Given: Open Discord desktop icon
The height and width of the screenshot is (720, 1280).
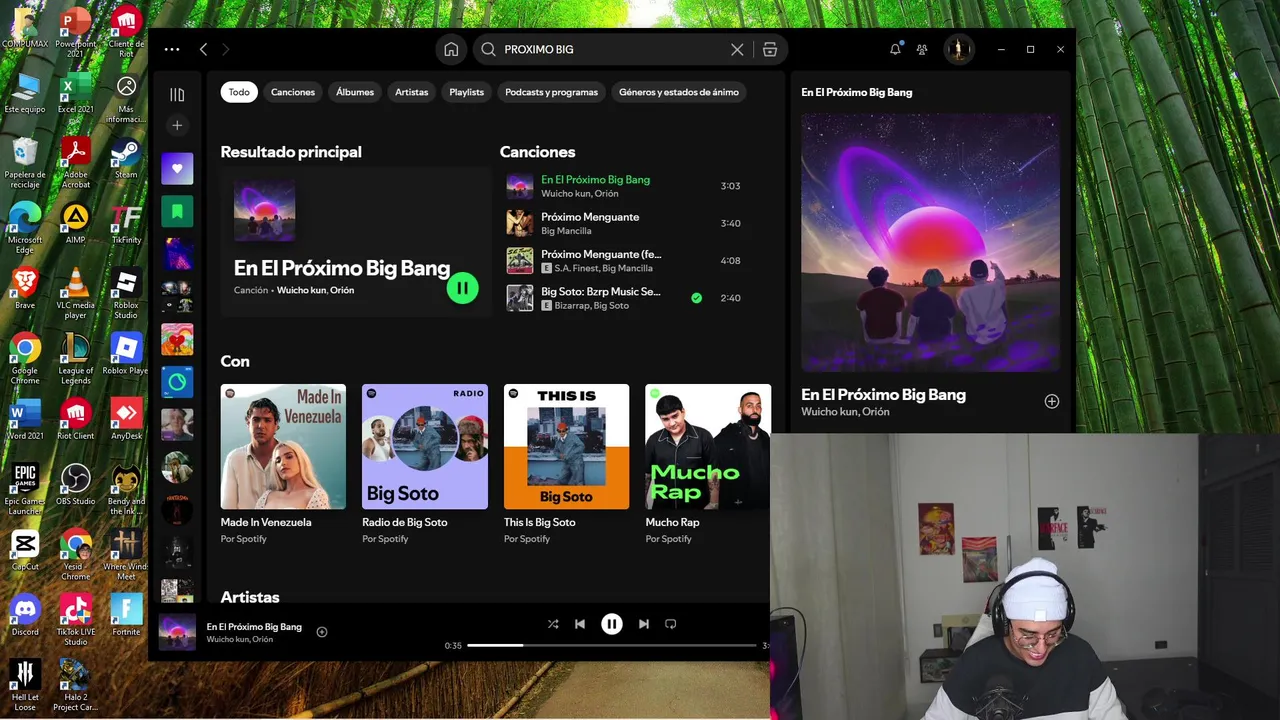Looking at the screenshot, I should tap(25, 615).
